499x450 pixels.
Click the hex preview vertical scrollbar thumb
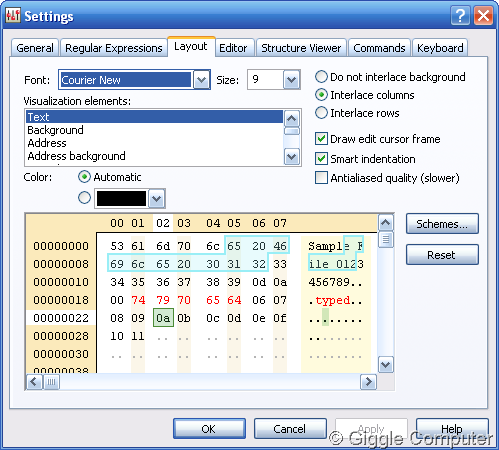coord(386,240)
